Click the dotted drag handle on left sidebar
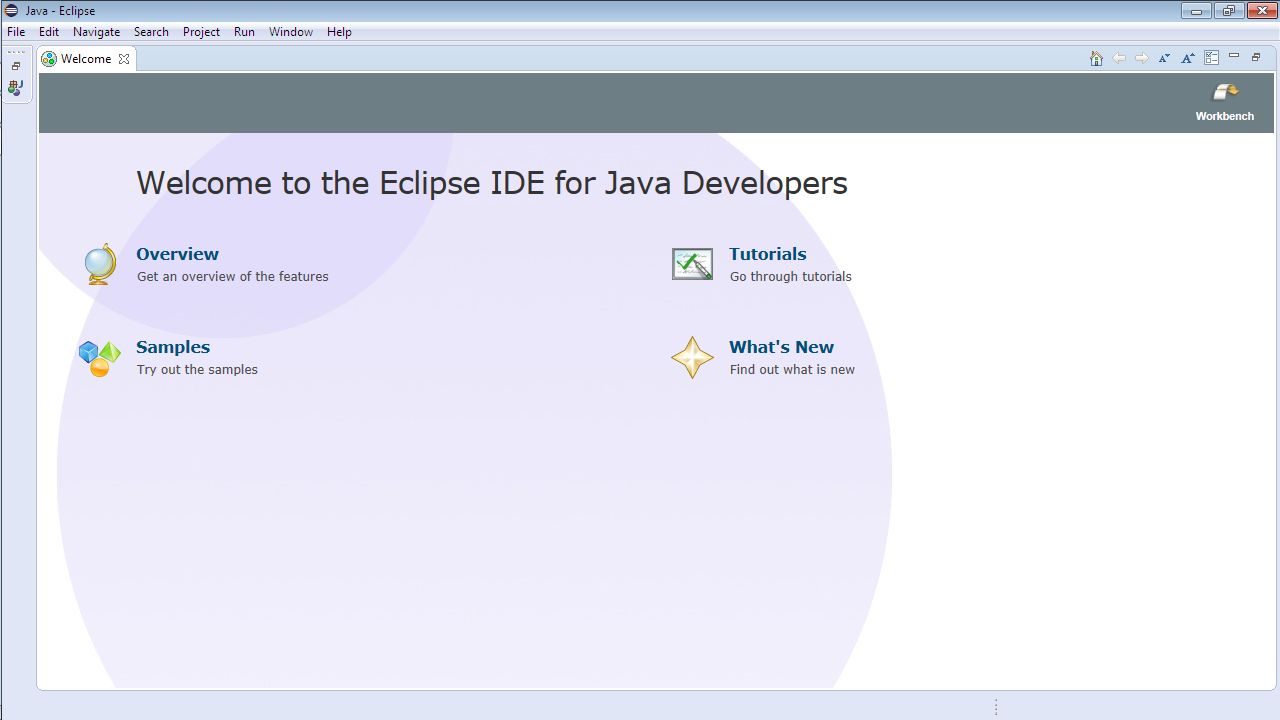This screenshot has height=720, width=1280. click(16, 52)
